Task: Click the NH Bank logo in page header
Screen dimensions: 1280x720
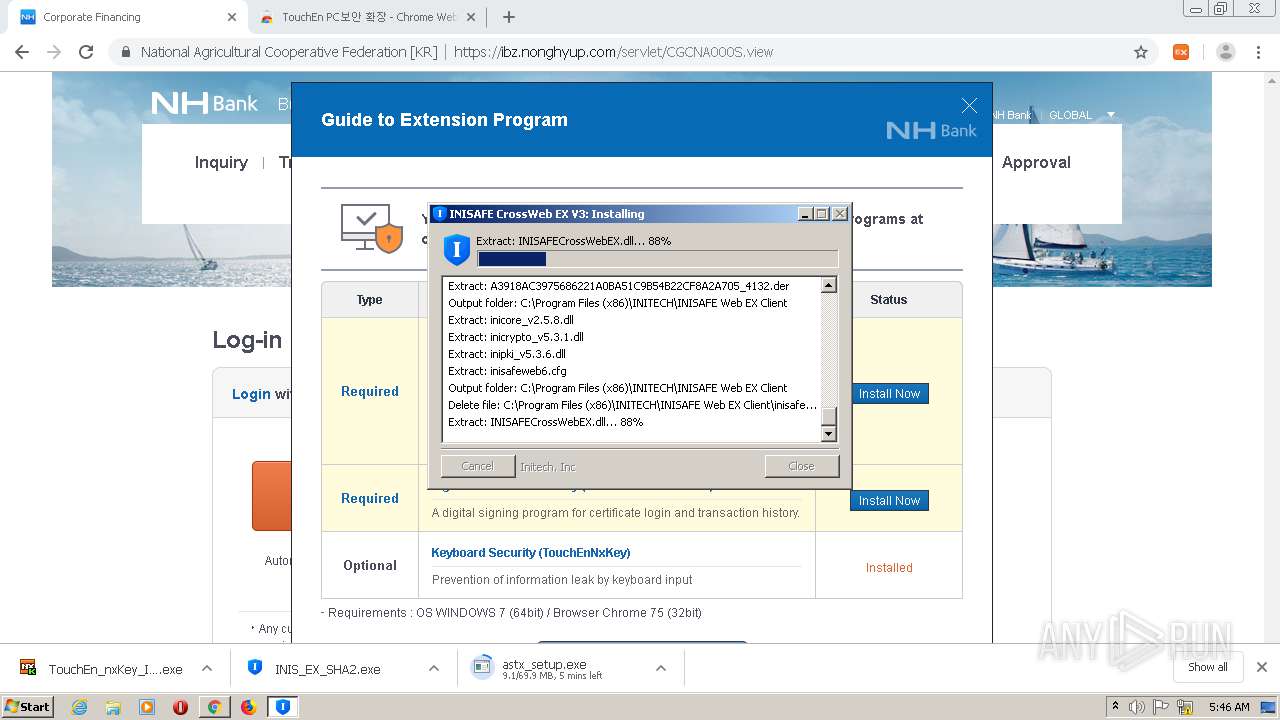Action: (x=204, y=103)
